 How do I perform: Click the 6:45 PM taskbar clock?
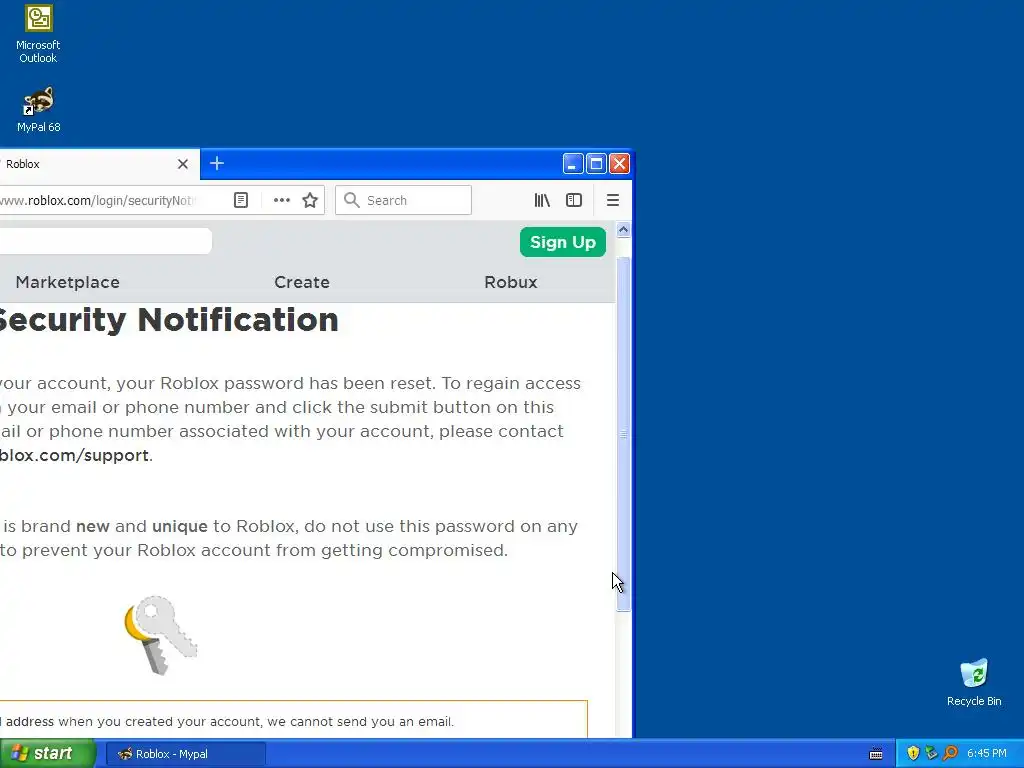click(x=987, y=754)
